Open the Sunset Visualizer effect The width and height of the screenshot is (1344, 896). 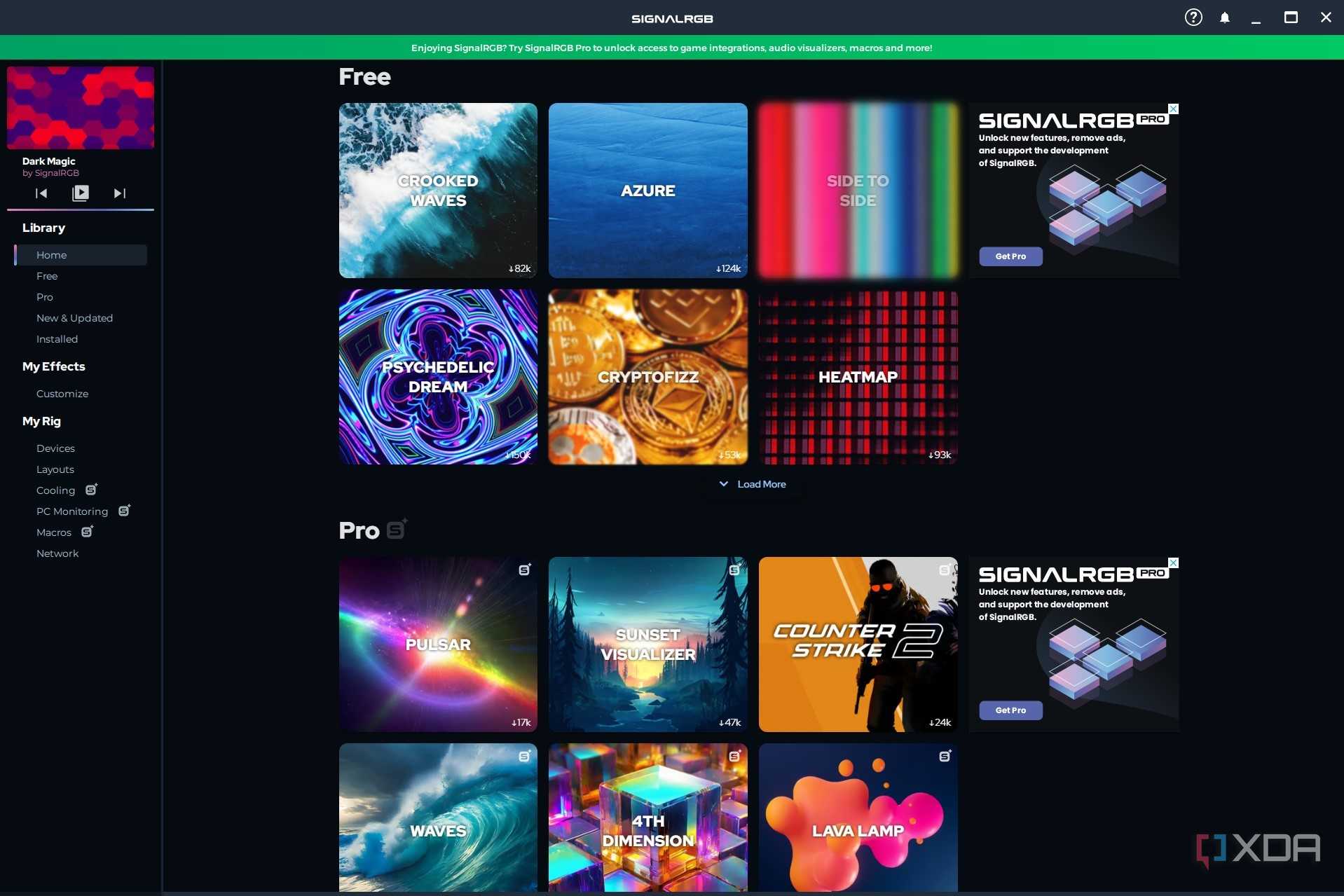pyautogui.click(x=648, y=645)
